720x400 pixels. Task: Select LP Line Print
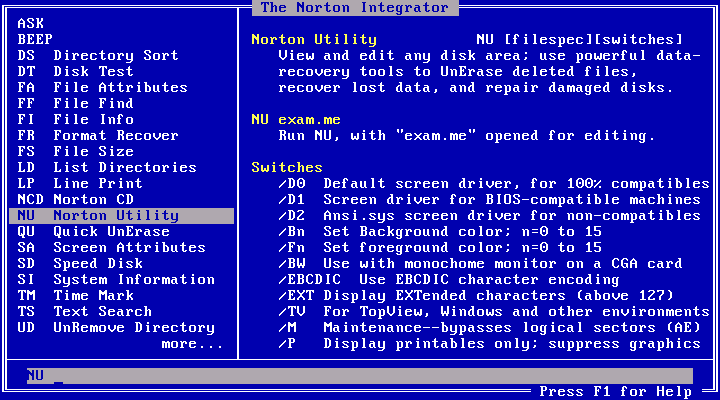80,184
